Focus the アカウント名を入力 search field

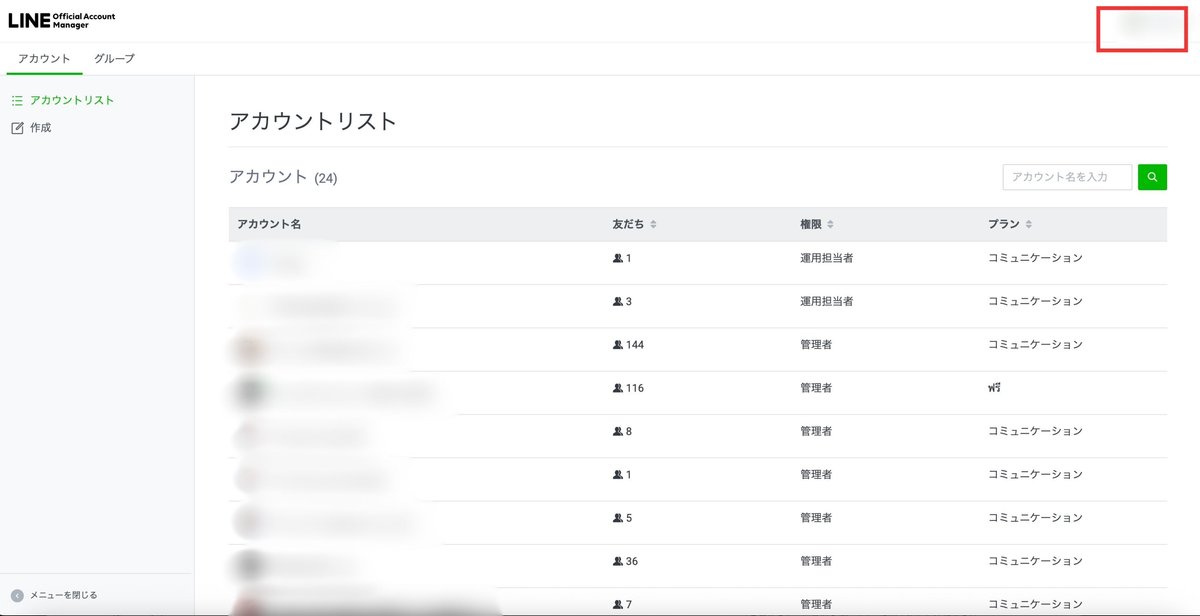tap(1067, 177)
